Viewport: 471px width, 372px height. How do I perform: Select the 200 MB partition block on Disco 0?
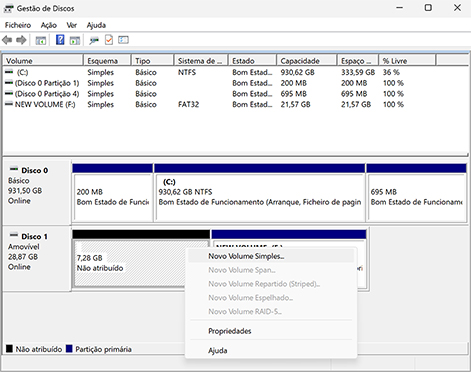113,192
